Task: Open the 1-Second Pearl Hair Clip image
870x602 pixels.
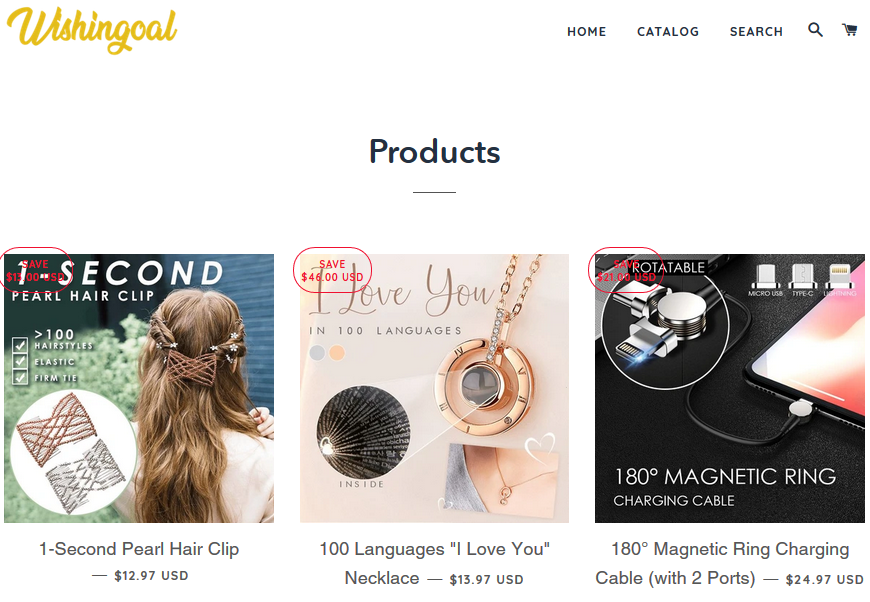Action: point(139,388)
